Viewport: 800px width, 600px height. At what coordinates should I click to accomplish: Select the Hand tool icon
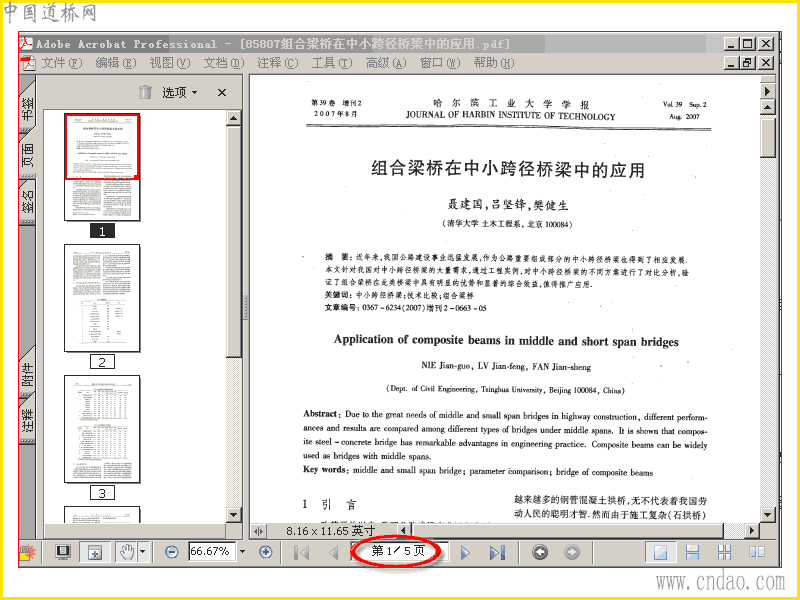tap(127, 552)
